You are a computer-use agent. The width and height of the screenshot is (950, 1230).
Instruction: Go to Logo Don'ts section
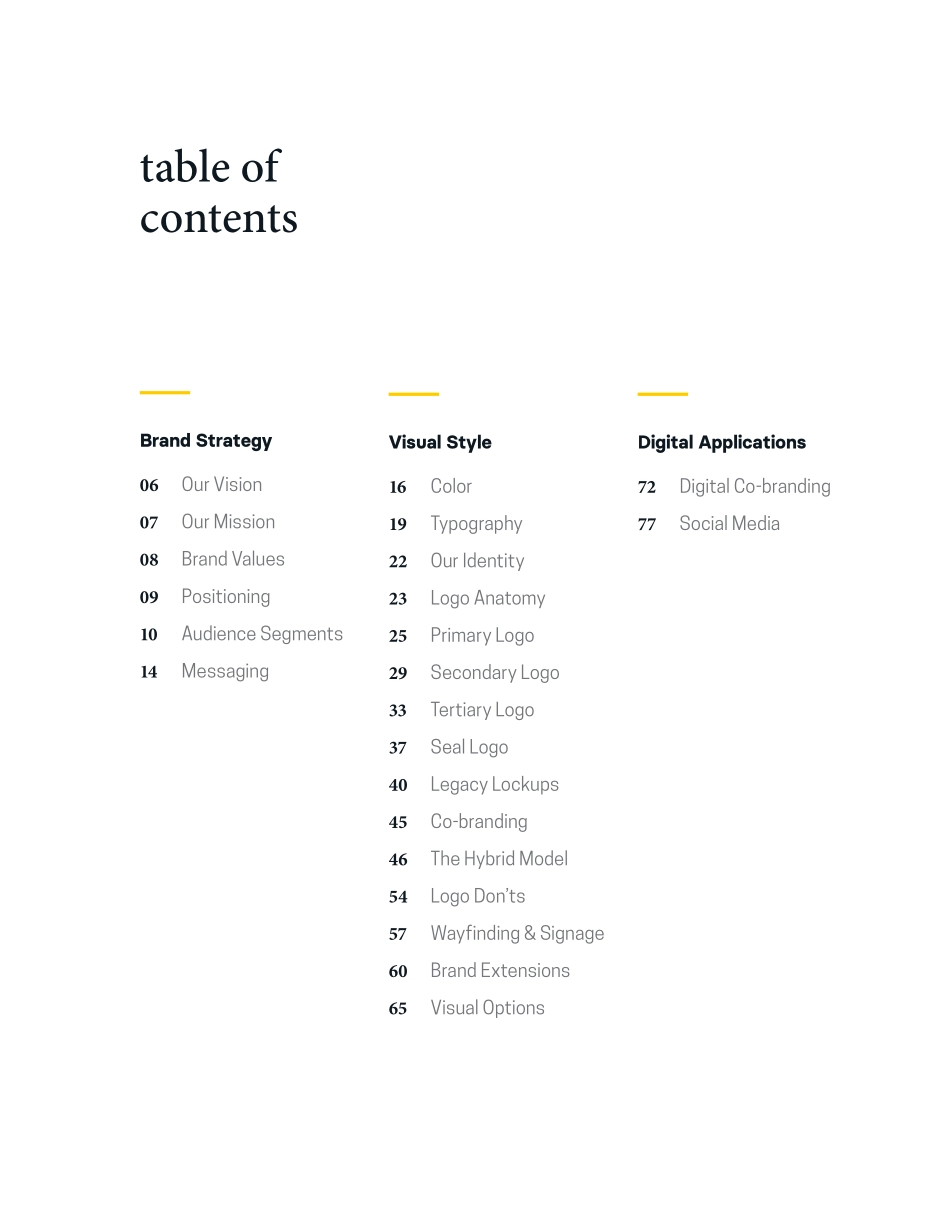pos(477,896)
